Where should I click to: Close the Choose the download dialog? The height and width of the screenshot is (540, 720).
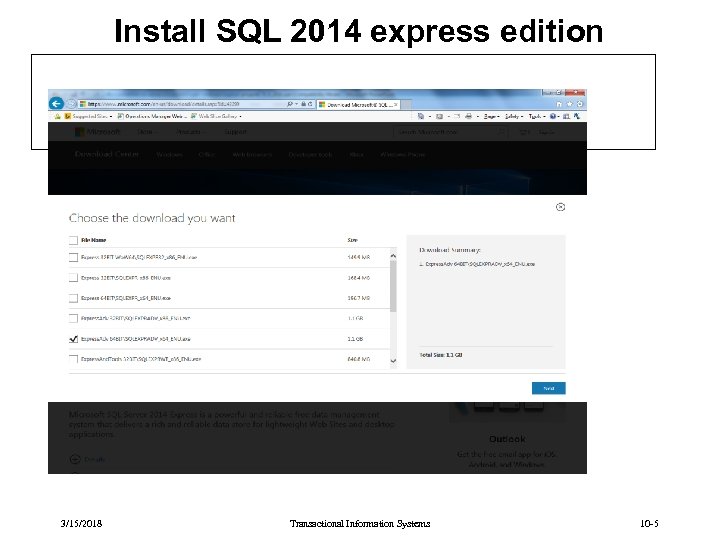tap(560, 207)
